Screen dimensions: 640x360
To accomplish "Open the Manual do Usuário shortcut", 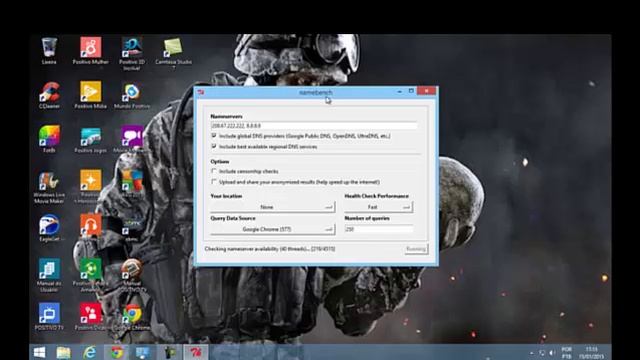I will 49,275.
